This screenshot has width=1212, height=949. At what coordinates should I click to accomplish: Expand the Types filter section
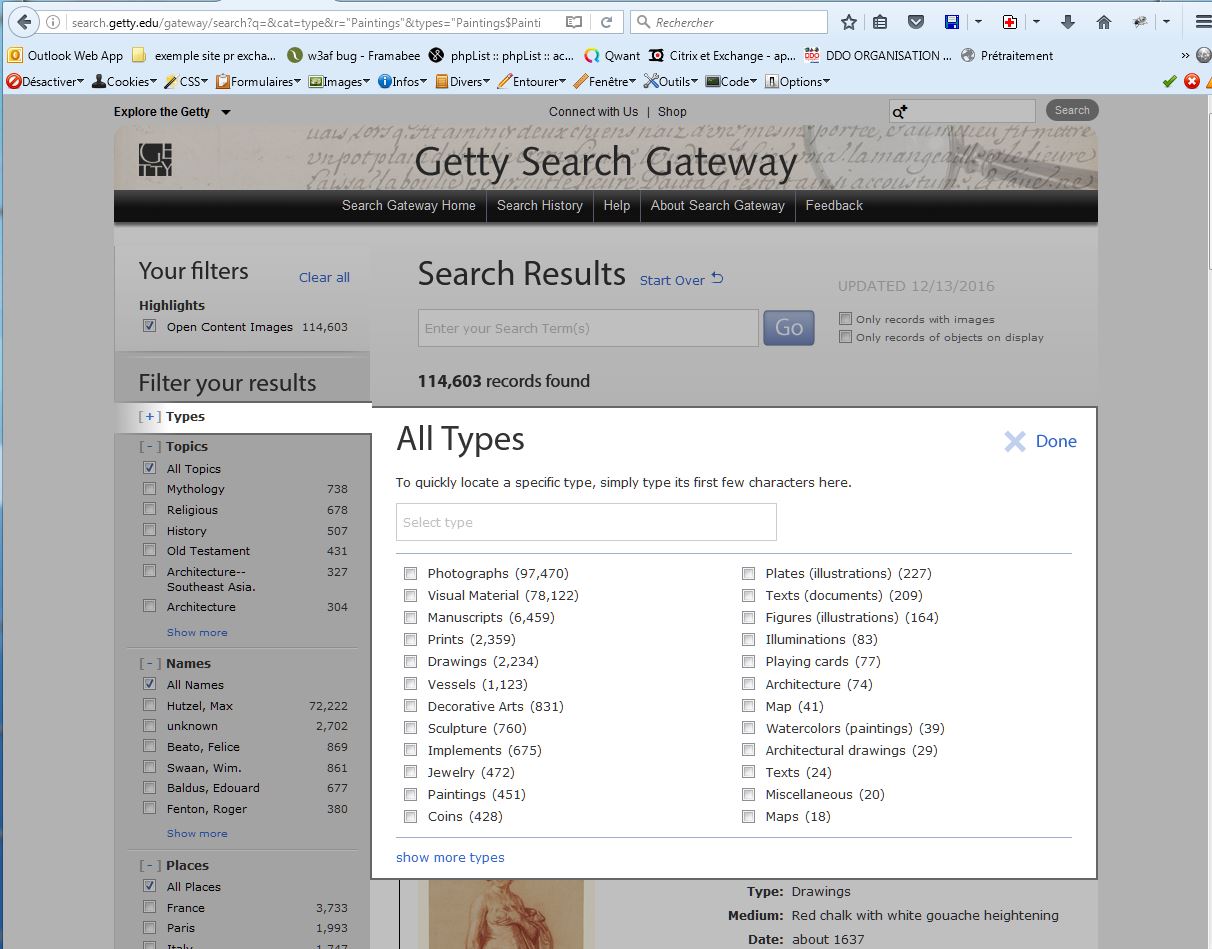(x=150, y=417)
